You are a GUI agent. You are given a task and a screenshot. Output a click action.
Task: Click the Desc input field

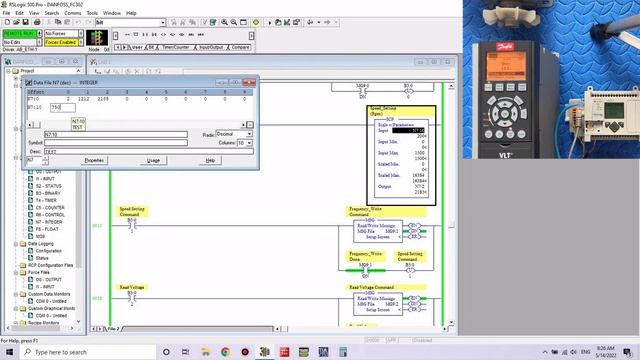(x=149, y=151)
